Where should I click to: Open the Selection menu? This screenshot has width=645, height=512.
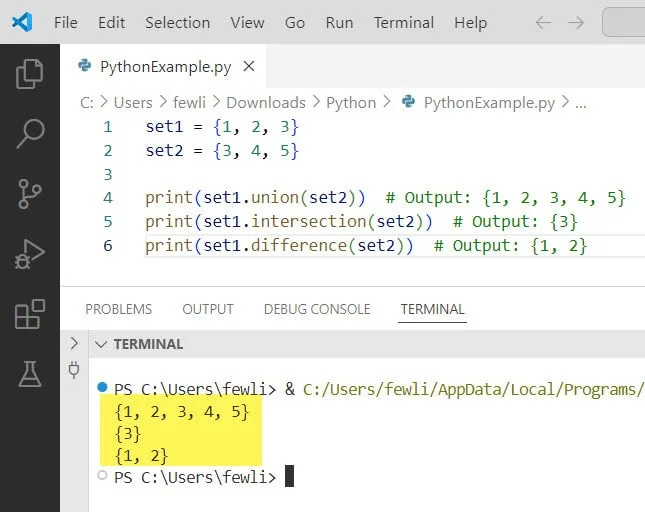tap(178, 23)
